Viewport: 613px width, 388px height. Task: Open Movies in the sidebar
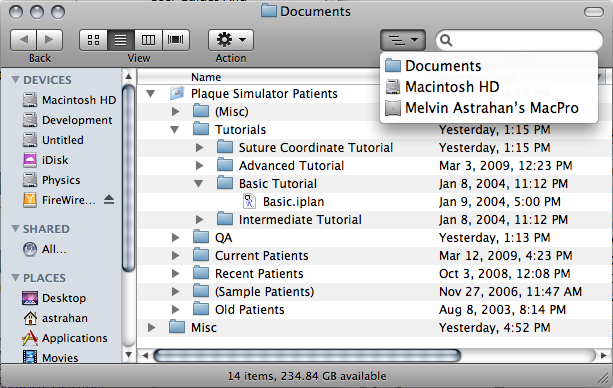tap(50, 357)
